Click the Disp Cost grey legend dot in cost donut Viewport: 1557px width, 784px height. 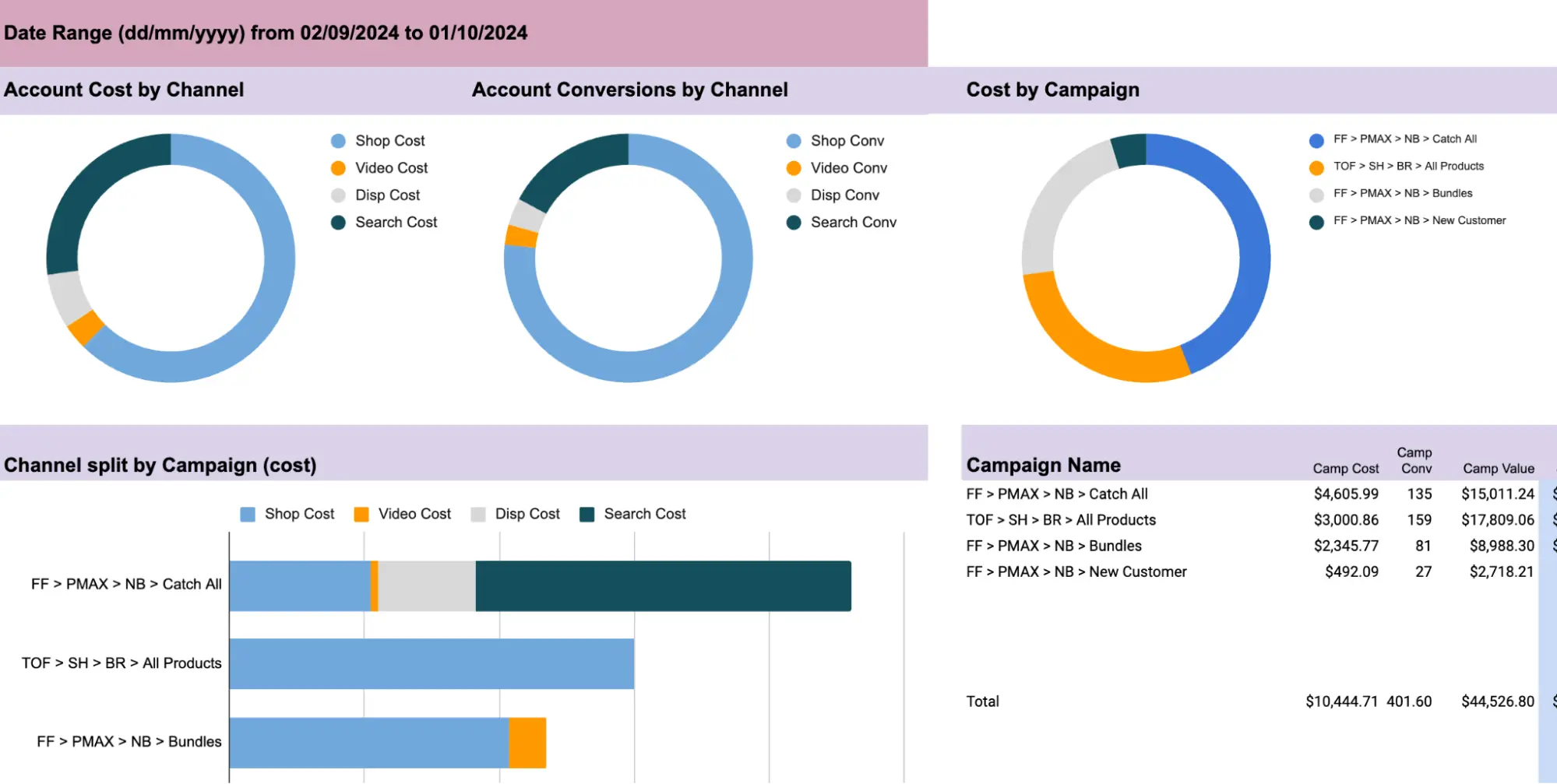pos(338,195)
